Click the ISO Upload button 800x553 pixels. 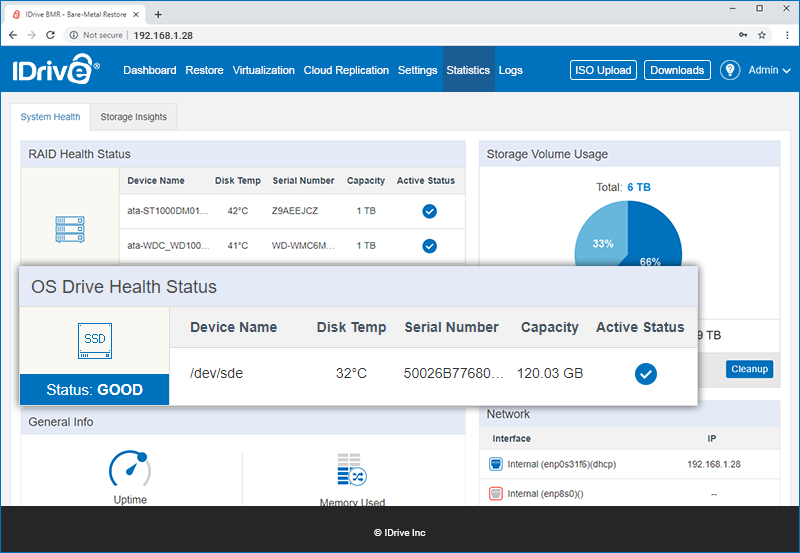[x=603, y=70]
